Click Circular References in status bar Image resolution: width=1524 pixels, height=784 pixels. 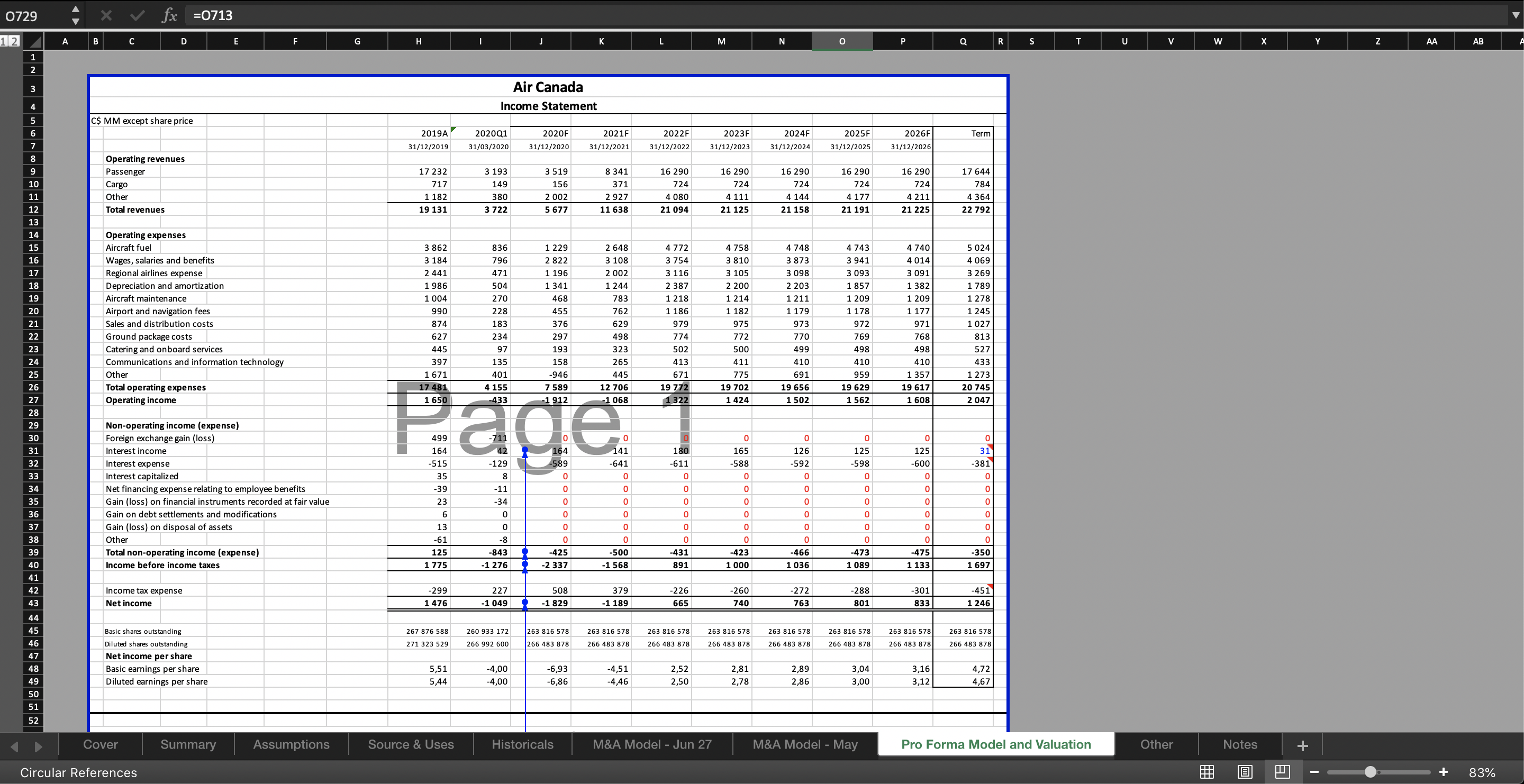coord(78,772)
